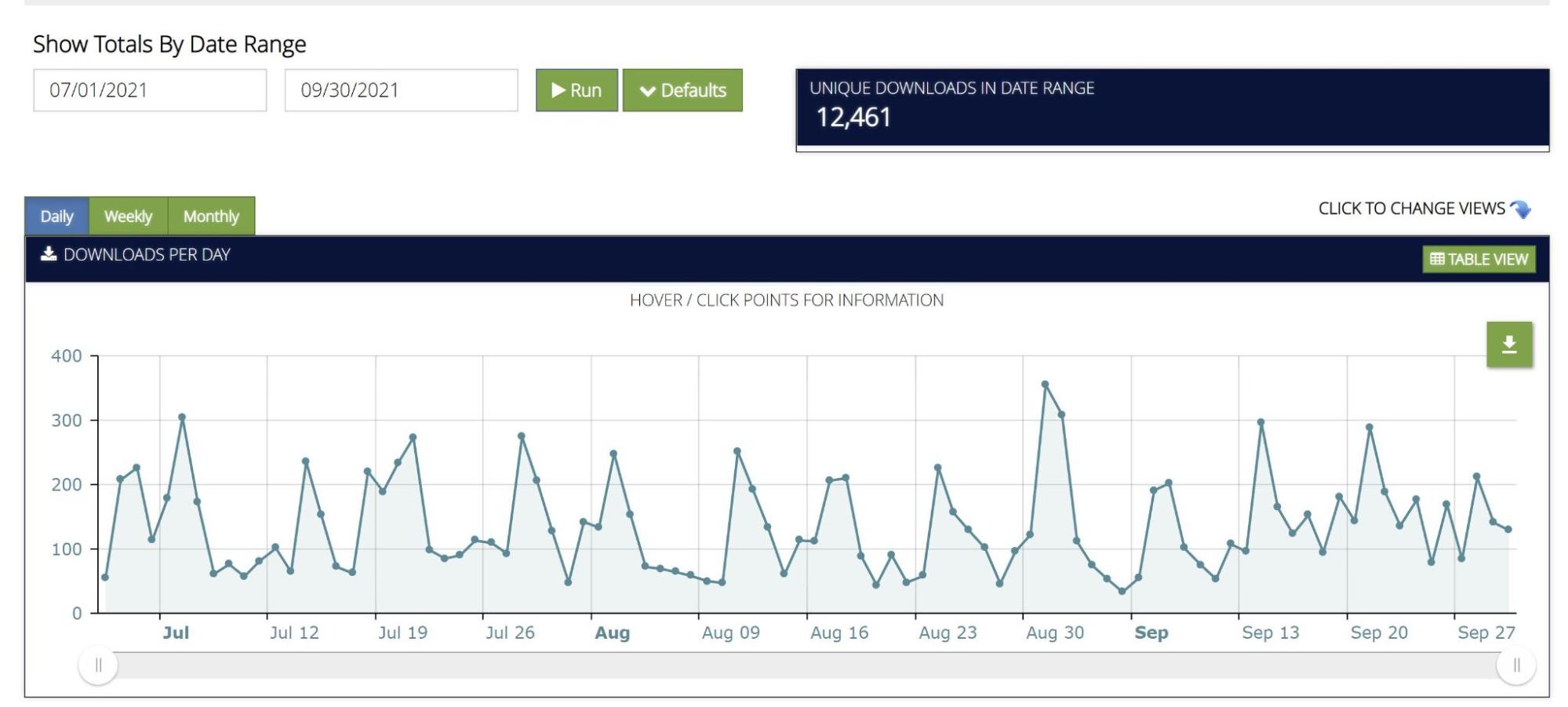Click the blue arrow beside Click To Change Views
The height and width of the screenshot is (707, 1568).
pyautogui.click(x=1520, y=209)
